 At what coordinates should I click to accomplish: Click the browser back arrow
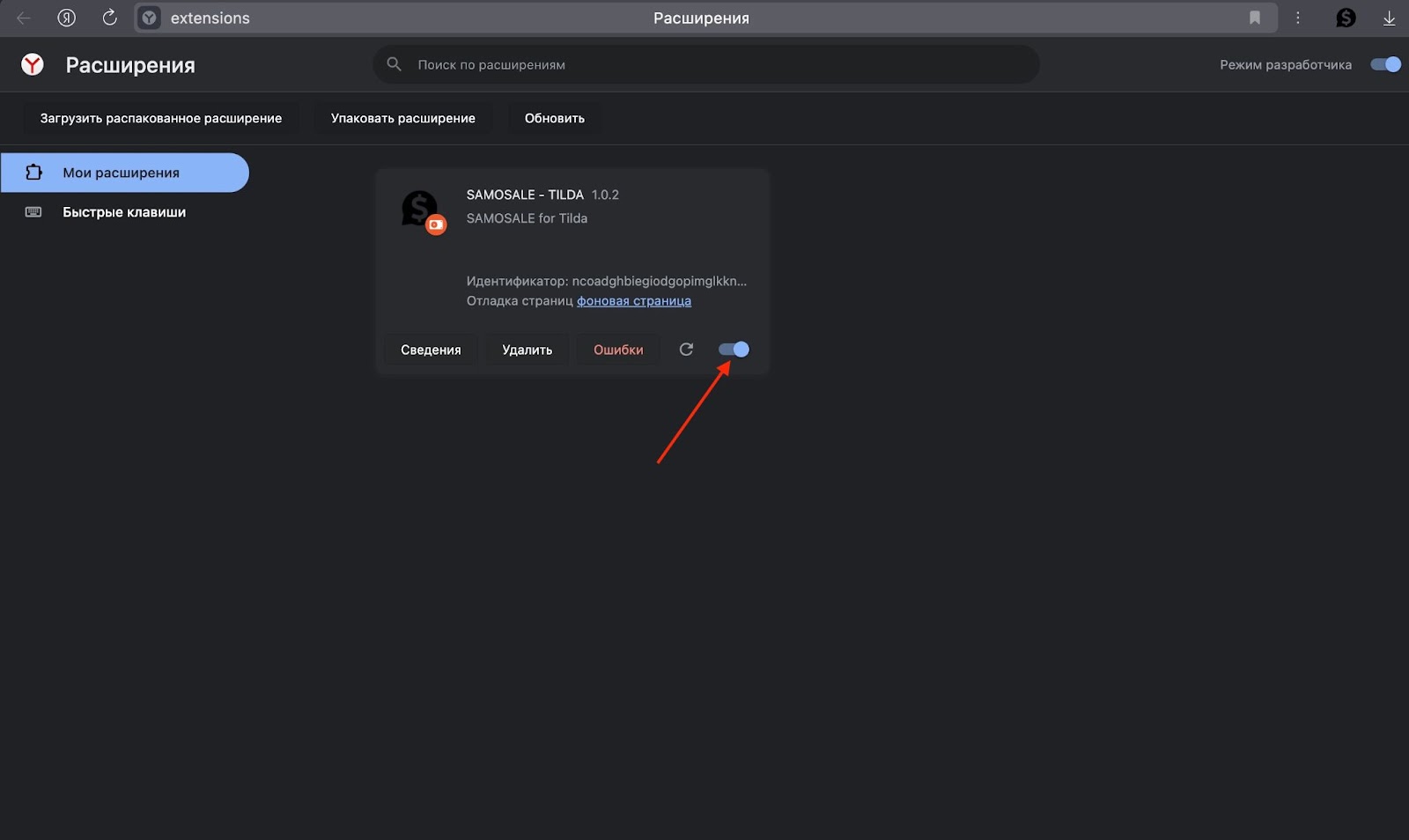[24, 18]
